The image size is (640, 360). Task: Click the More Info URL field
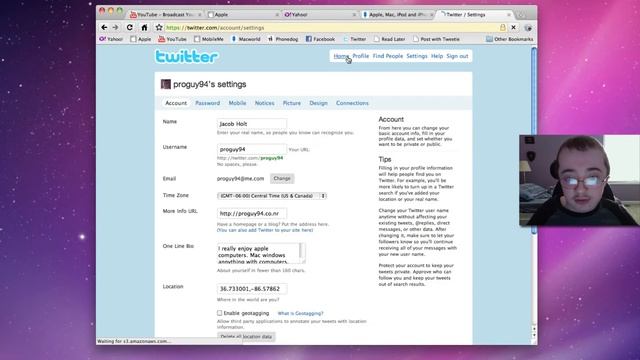click(252, 213)
